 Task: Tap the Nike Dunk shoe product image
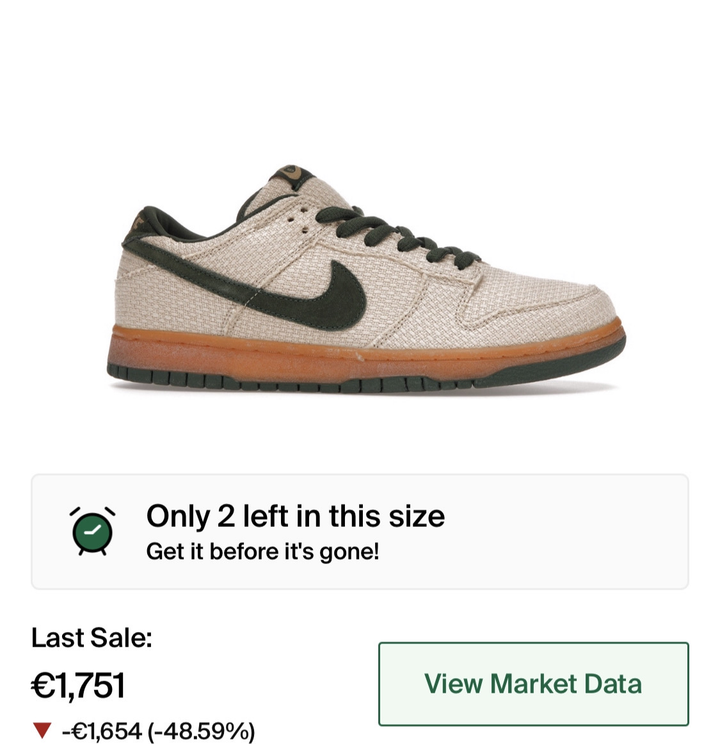click(366, 279)
